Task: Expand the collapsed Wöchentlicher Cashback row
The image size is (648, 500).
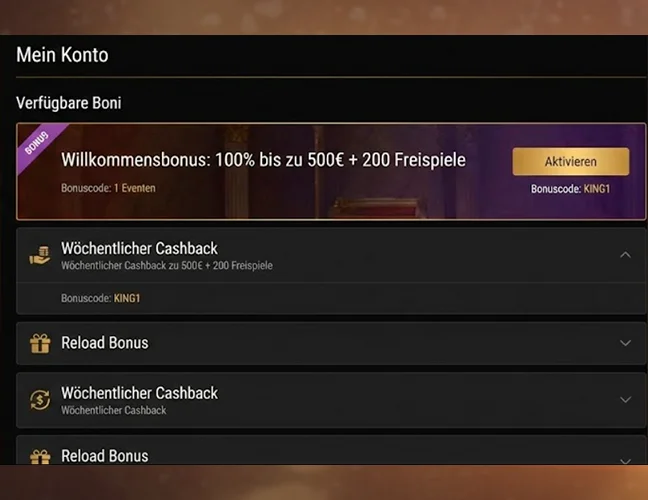Action: (x=625, y=400)
